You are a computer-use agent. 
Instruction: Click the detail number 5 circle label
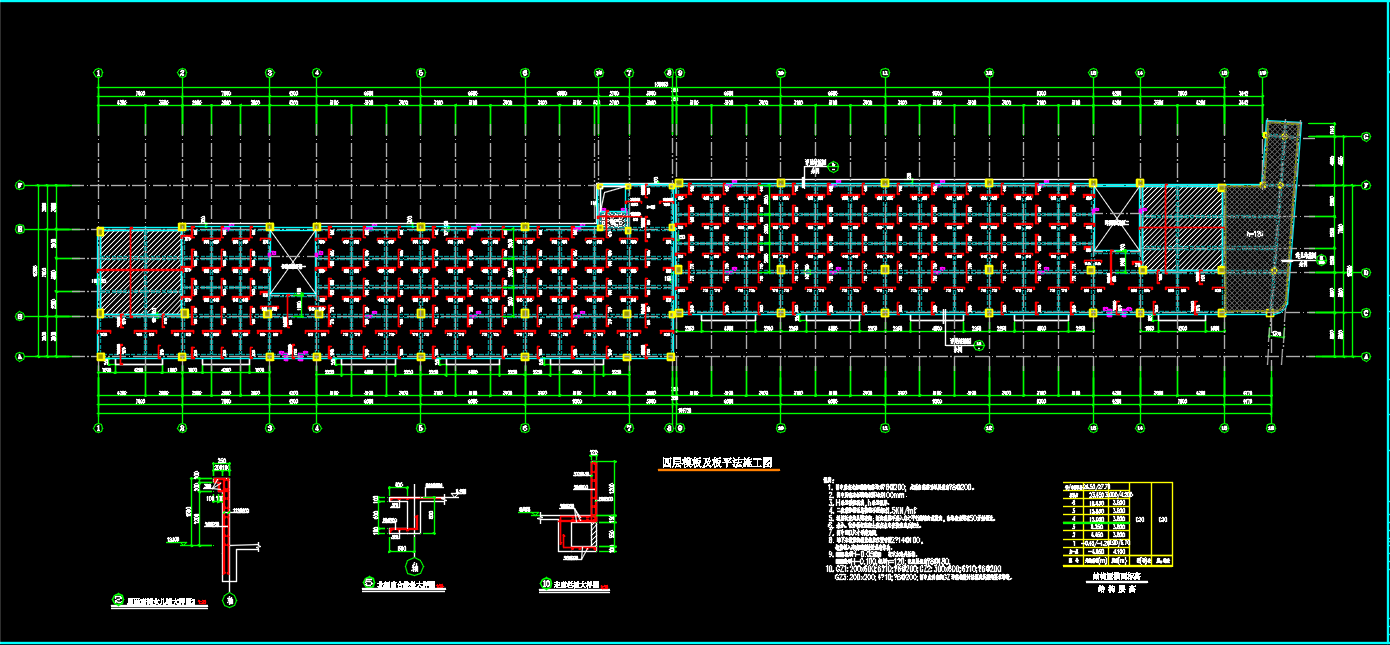point(368,581)
